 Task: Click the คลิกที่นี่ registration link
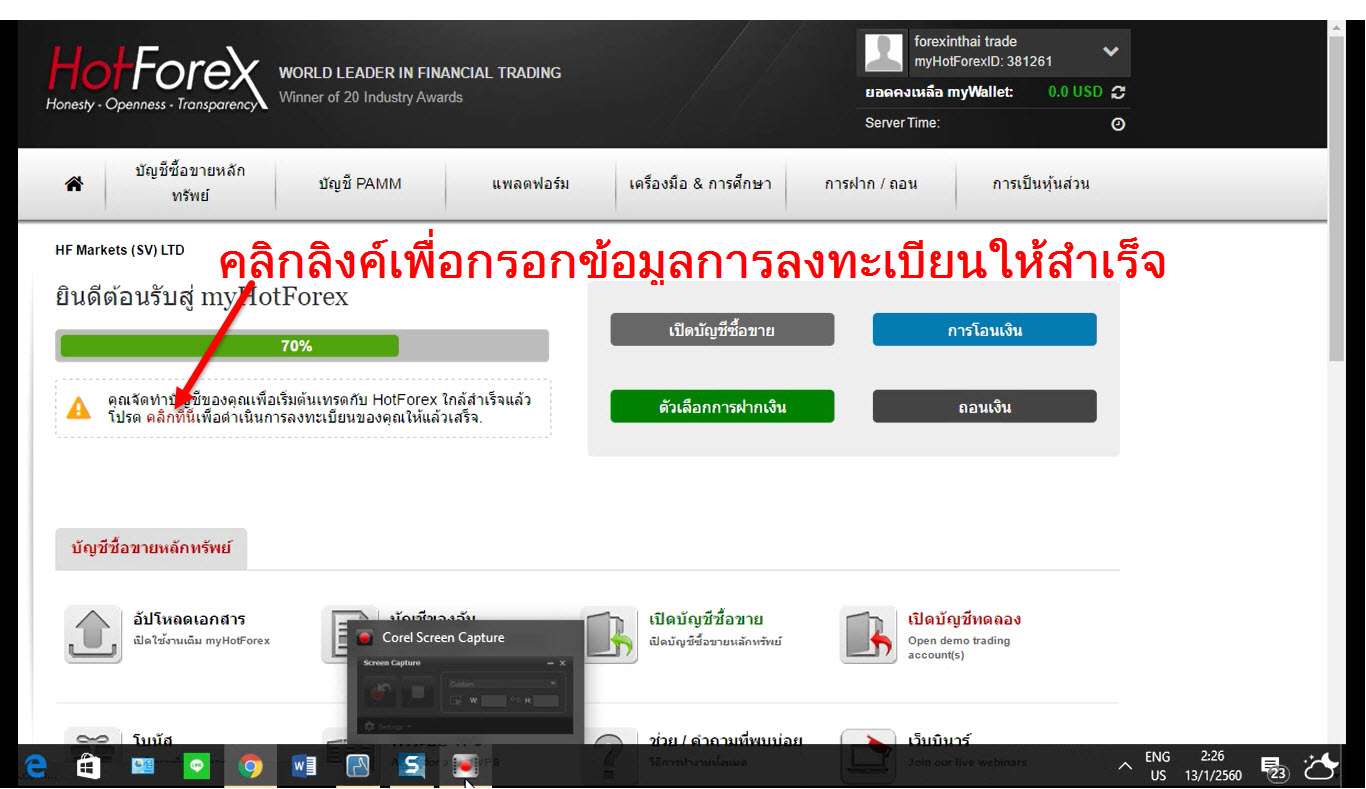[170, 417]
